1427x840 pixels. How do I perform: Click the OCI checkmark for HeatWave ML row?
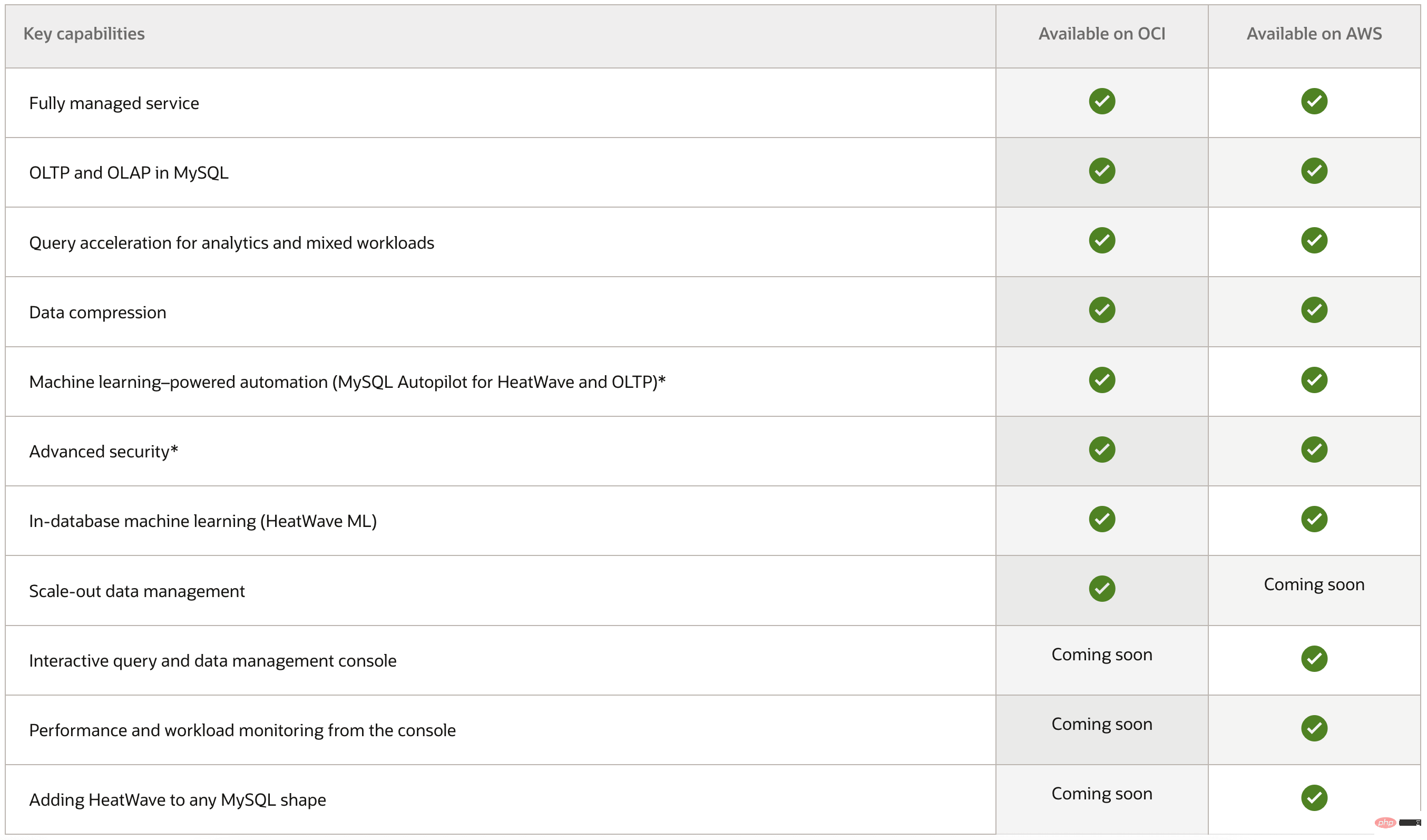click(1102, 519)
